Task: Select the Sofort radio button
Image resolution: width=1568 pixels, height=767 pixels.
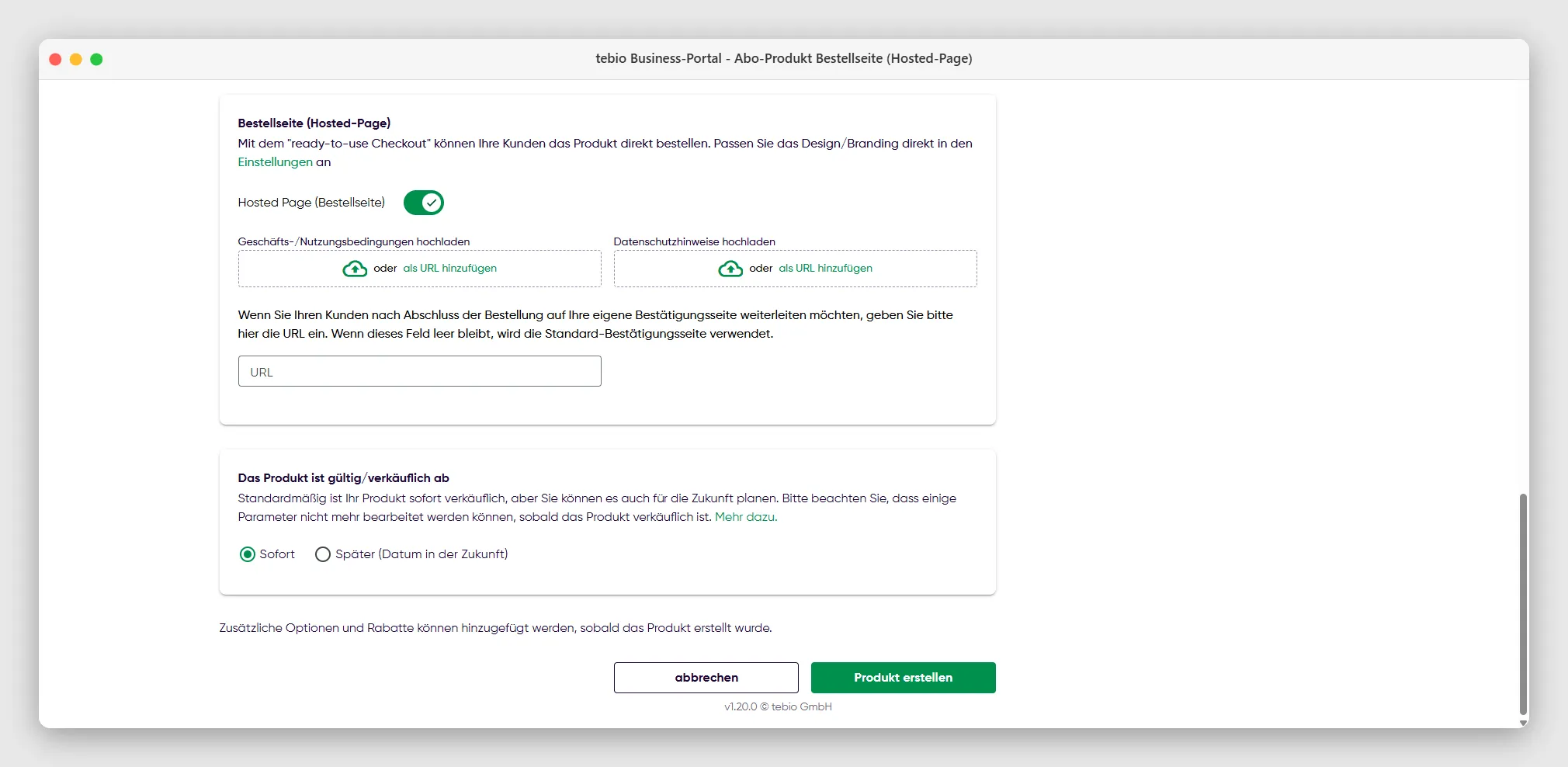Action: click(248, 554)
